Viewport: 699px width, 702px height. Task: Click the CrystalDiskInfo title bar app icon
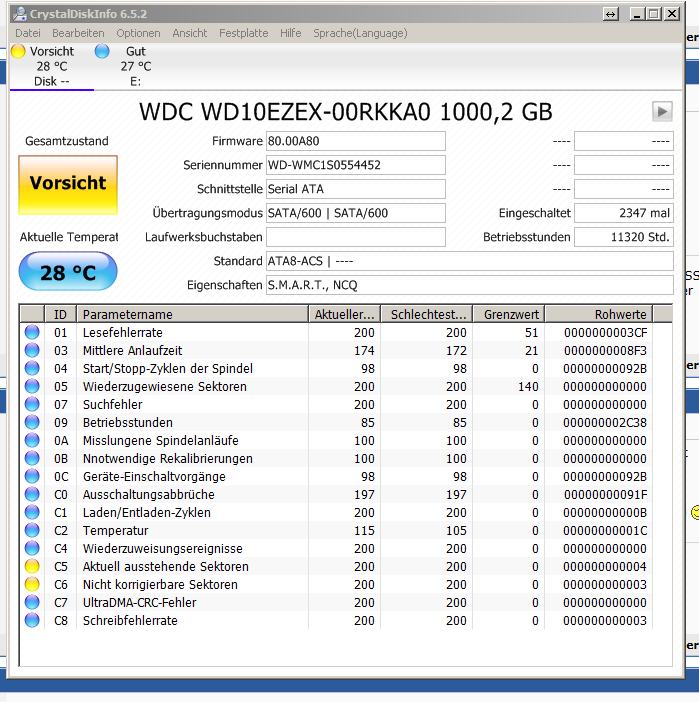point(20,14)
